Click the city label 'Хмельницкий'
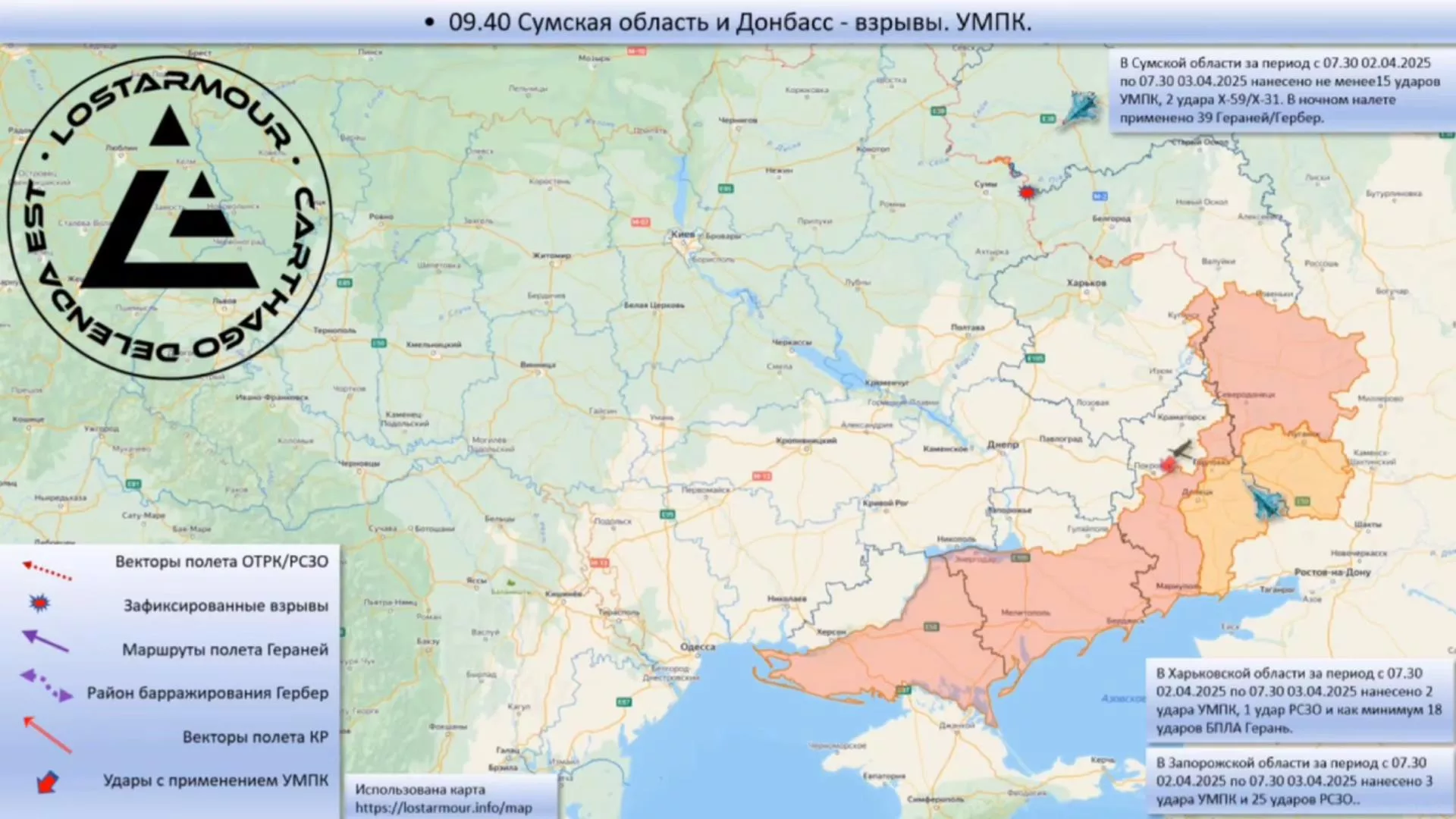1456x819 pixels. pyautogui.click(x=434, y=344)
